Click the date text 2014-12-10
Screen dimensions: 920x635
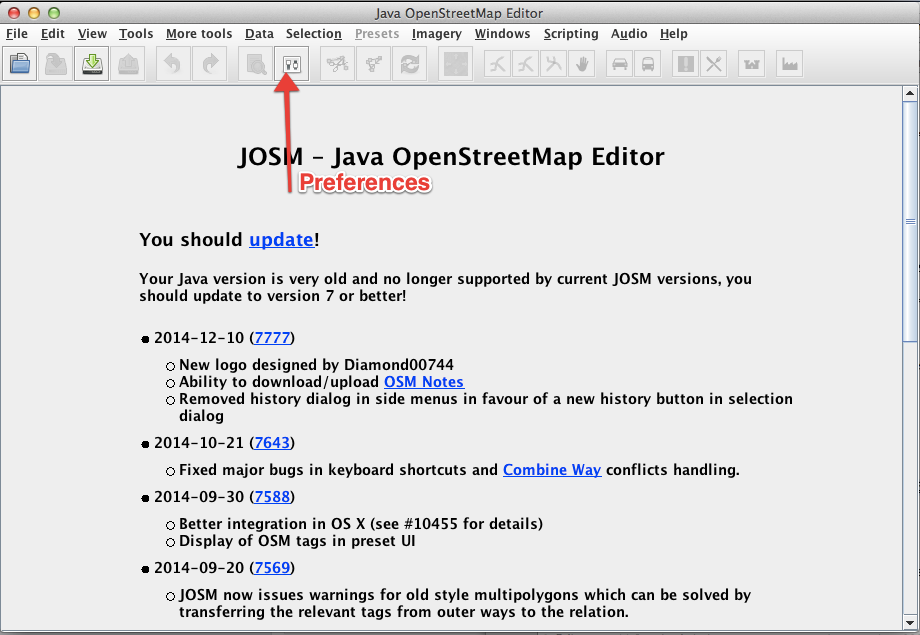[199, 338]
